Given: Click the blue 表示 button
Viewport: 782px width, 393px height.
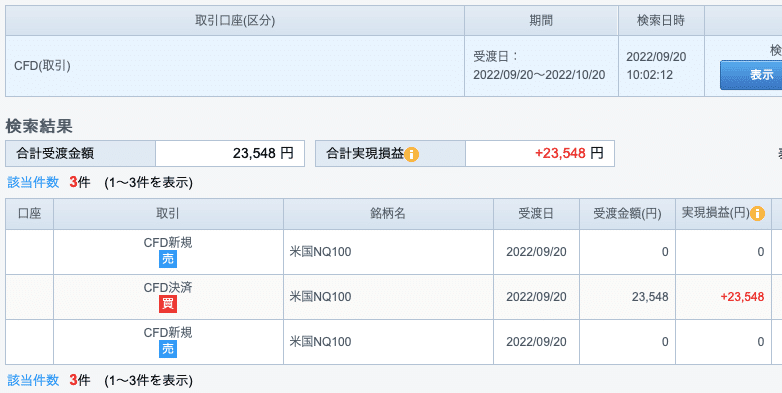Looking at the screenshot, I should pyautogui.click(x=751, y=75).
